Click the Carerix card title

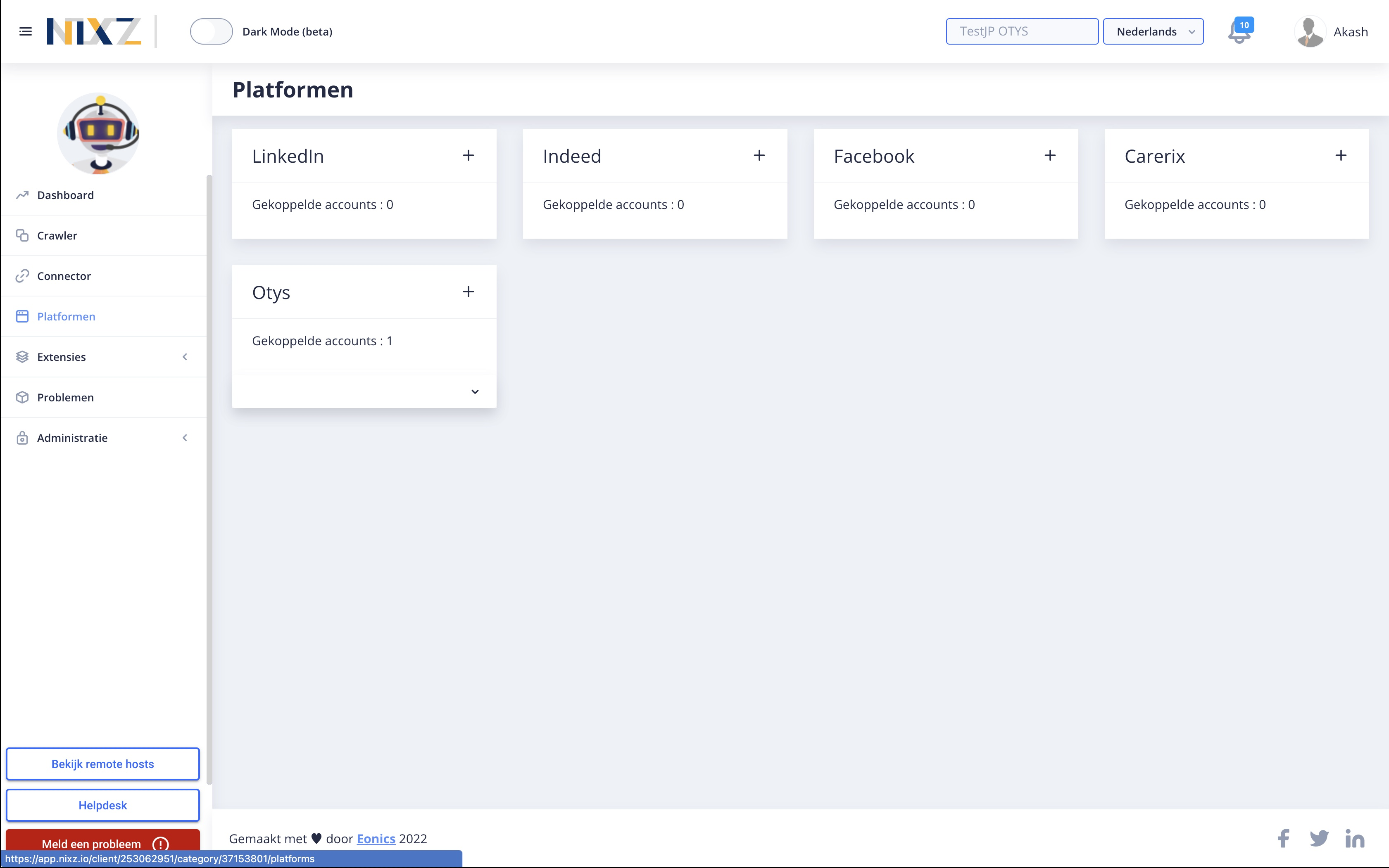click(x=1155, y=156)
